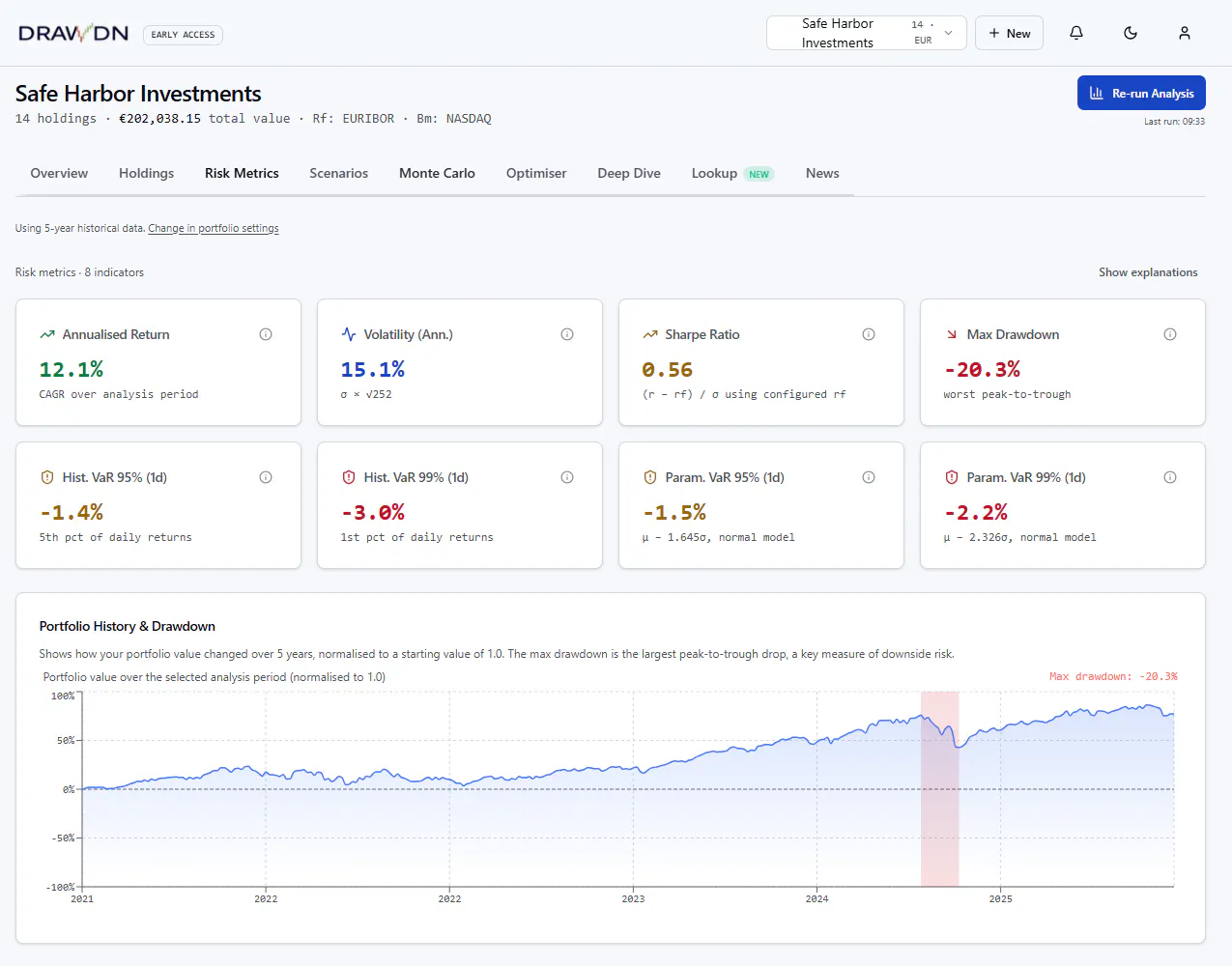Follow the Change in portfolio settings link
Viewport: 1232px width, 966px height.
tap(214, 229)
